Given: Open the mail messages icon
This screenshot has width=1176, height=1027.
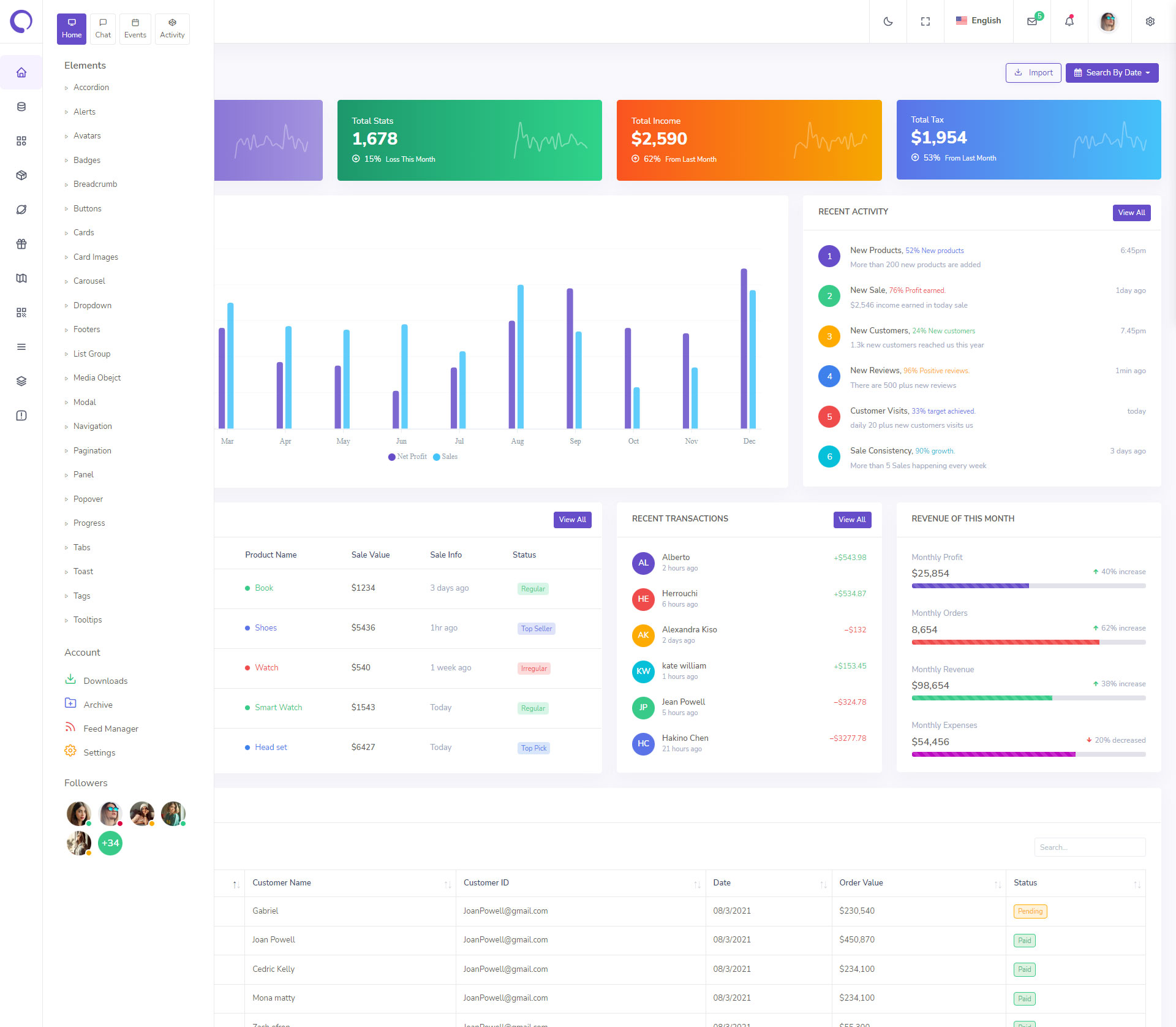Looking at the screenshot, I should pos(1032,21).
